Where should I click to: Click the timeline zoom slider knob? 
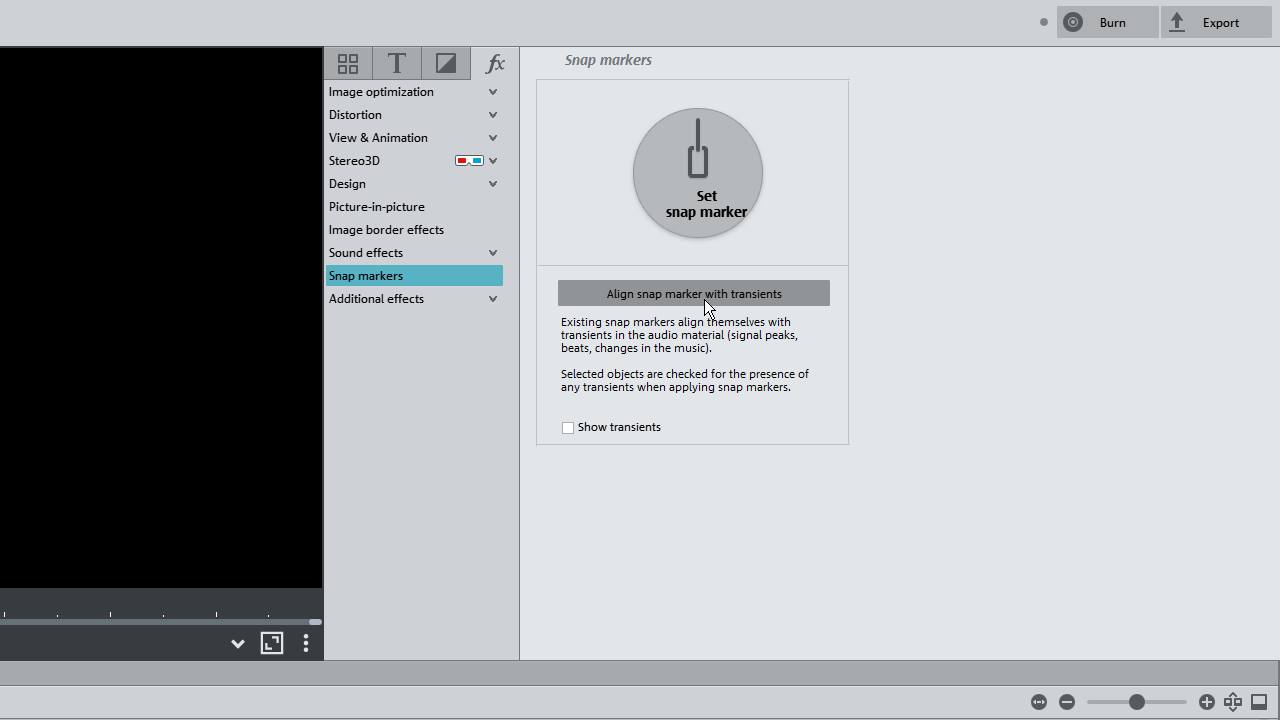tap(1137, 702)
